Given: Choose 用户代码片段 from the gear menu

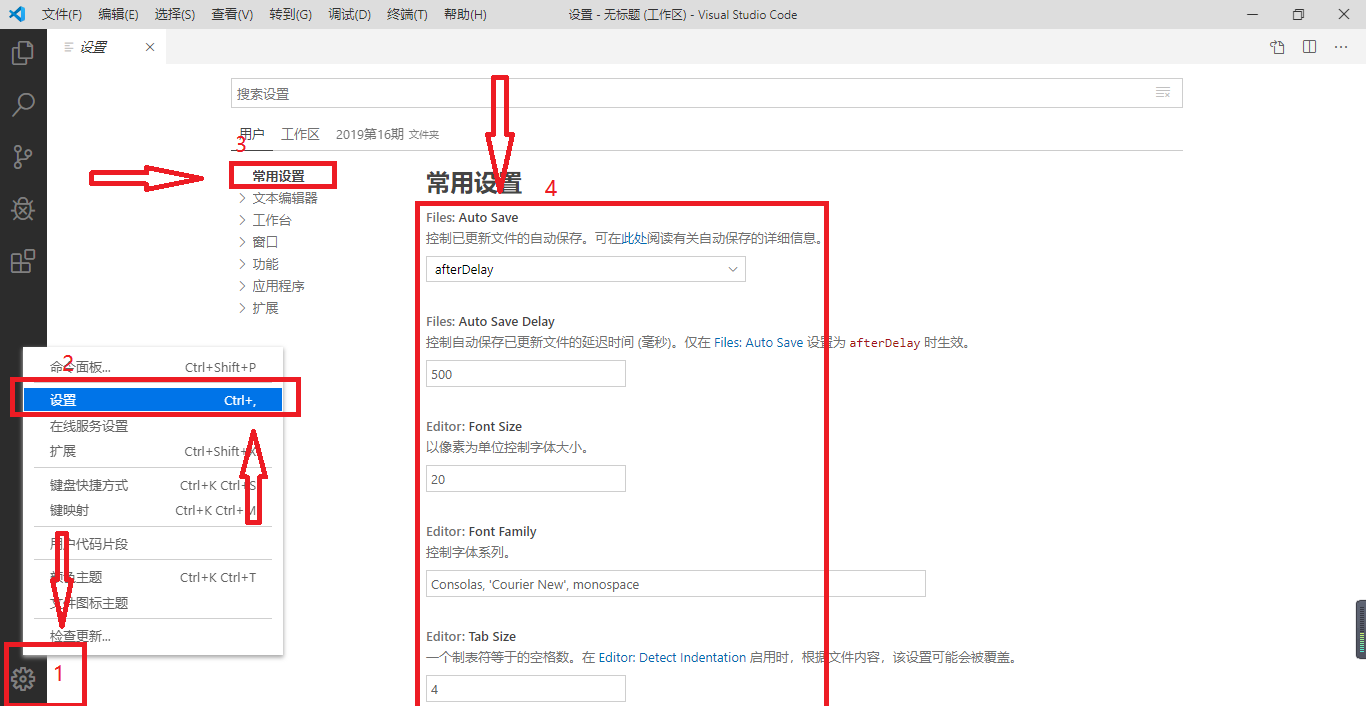Looking at the screenshot, I should [x=153, y=544].
